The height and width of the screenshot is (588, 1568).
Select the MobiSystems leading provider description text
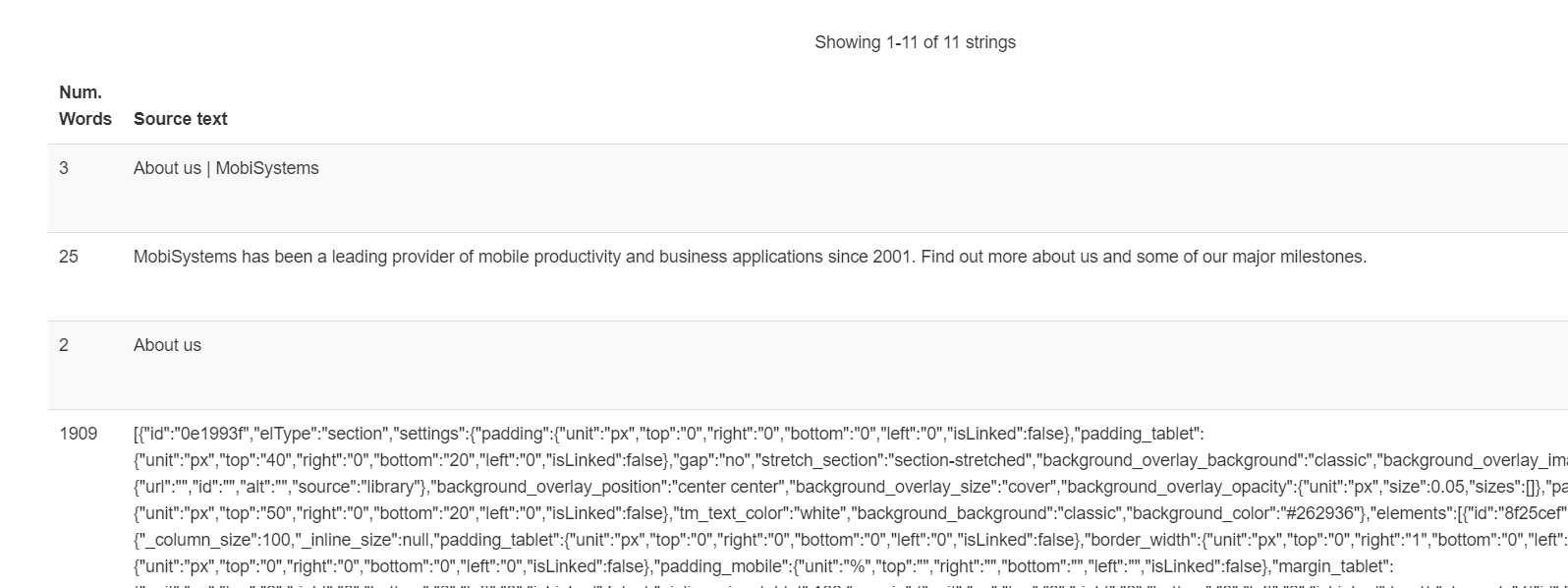pos(750,257)
